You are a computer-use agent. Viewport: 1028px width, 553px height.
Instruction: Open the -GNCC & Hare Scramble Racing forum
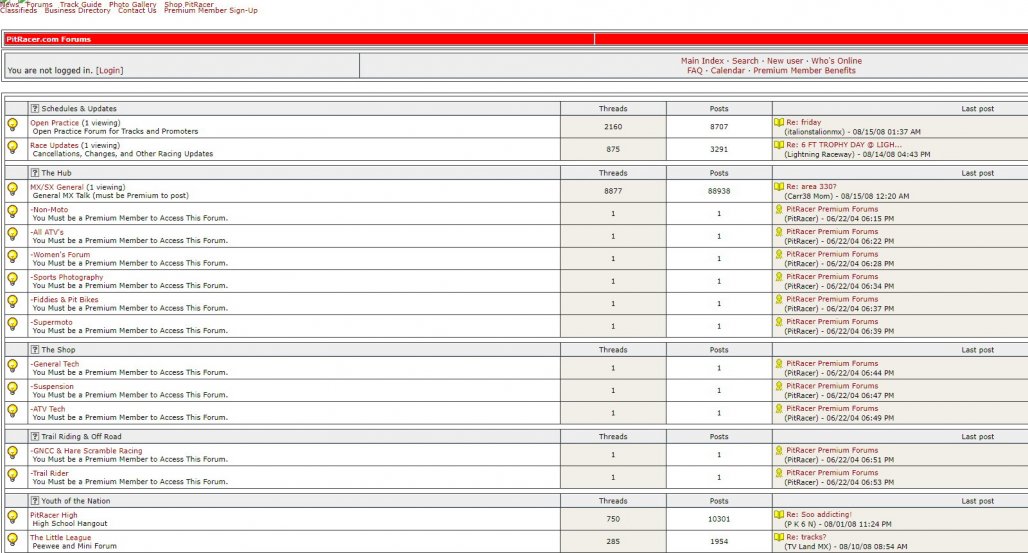pyautogui.click(x=86, y=450)
